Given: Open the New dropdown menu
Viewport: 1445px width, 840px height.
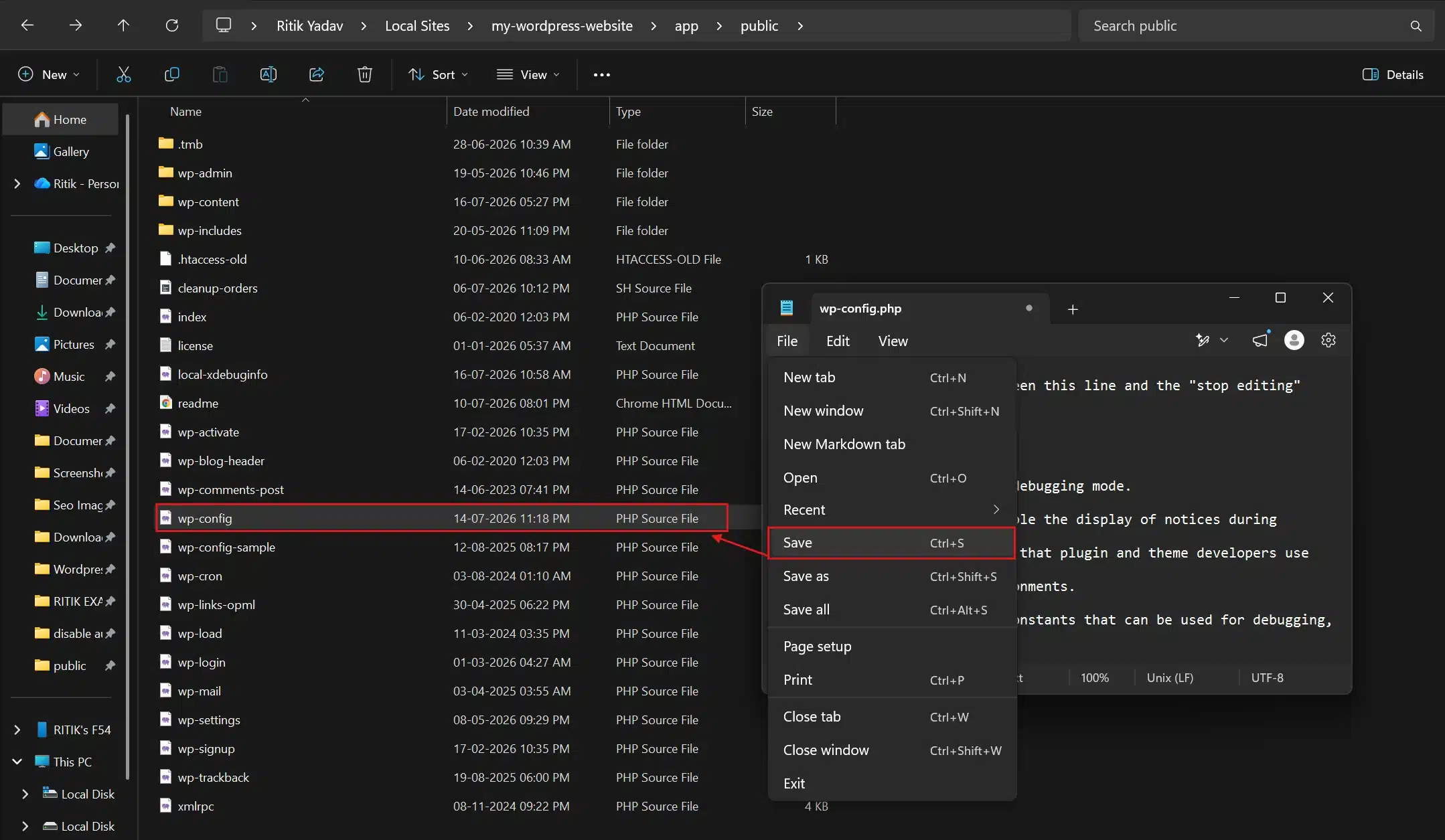Looking at the screenshot, I should [49, 74].
